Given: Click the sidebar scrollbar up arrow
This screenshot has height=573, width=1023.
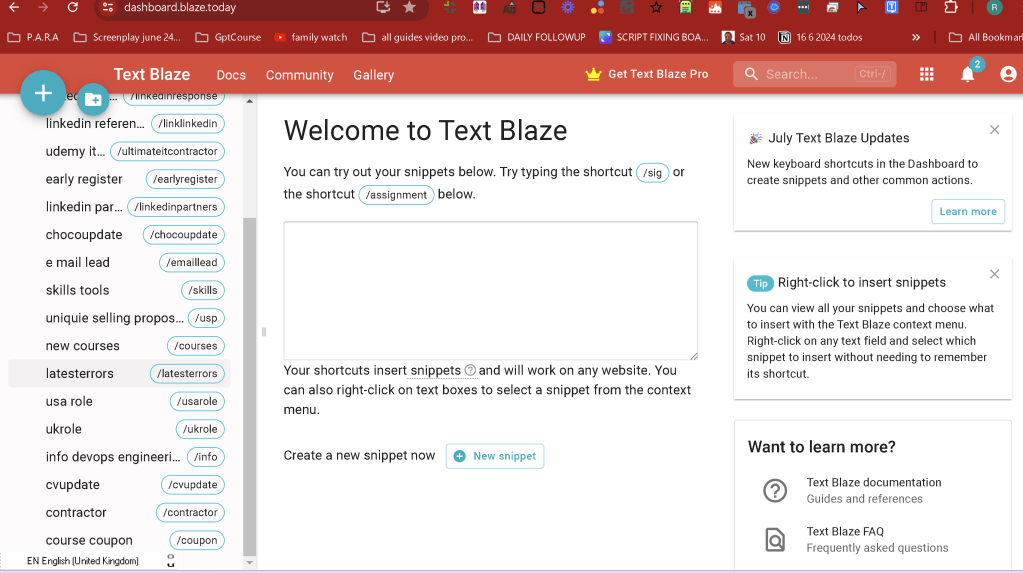Looking at the screenshot, I should tap(249, 101).
